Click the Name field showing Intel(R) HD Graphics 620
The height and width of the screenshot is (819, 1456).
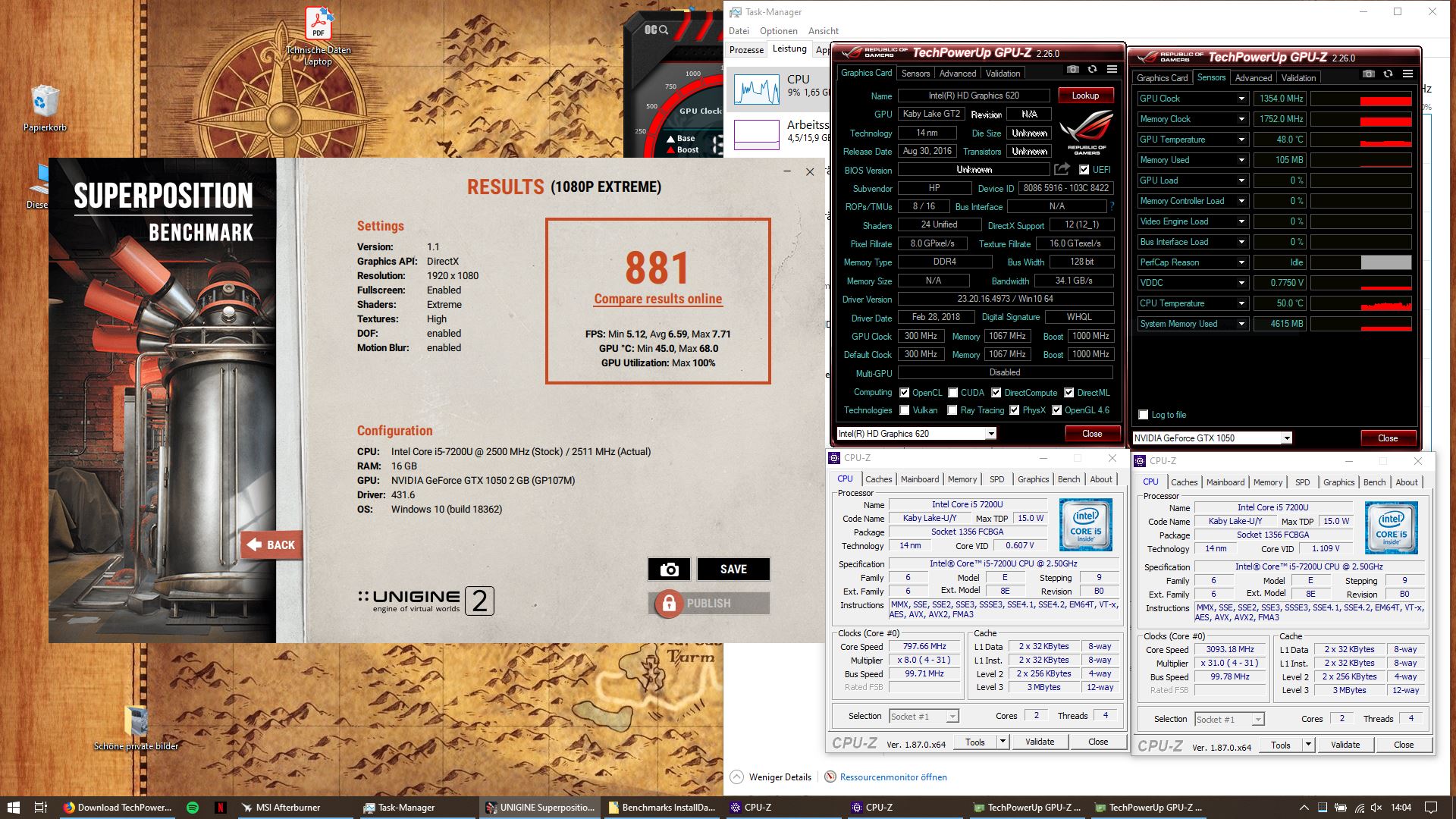(x=974, y=96)
